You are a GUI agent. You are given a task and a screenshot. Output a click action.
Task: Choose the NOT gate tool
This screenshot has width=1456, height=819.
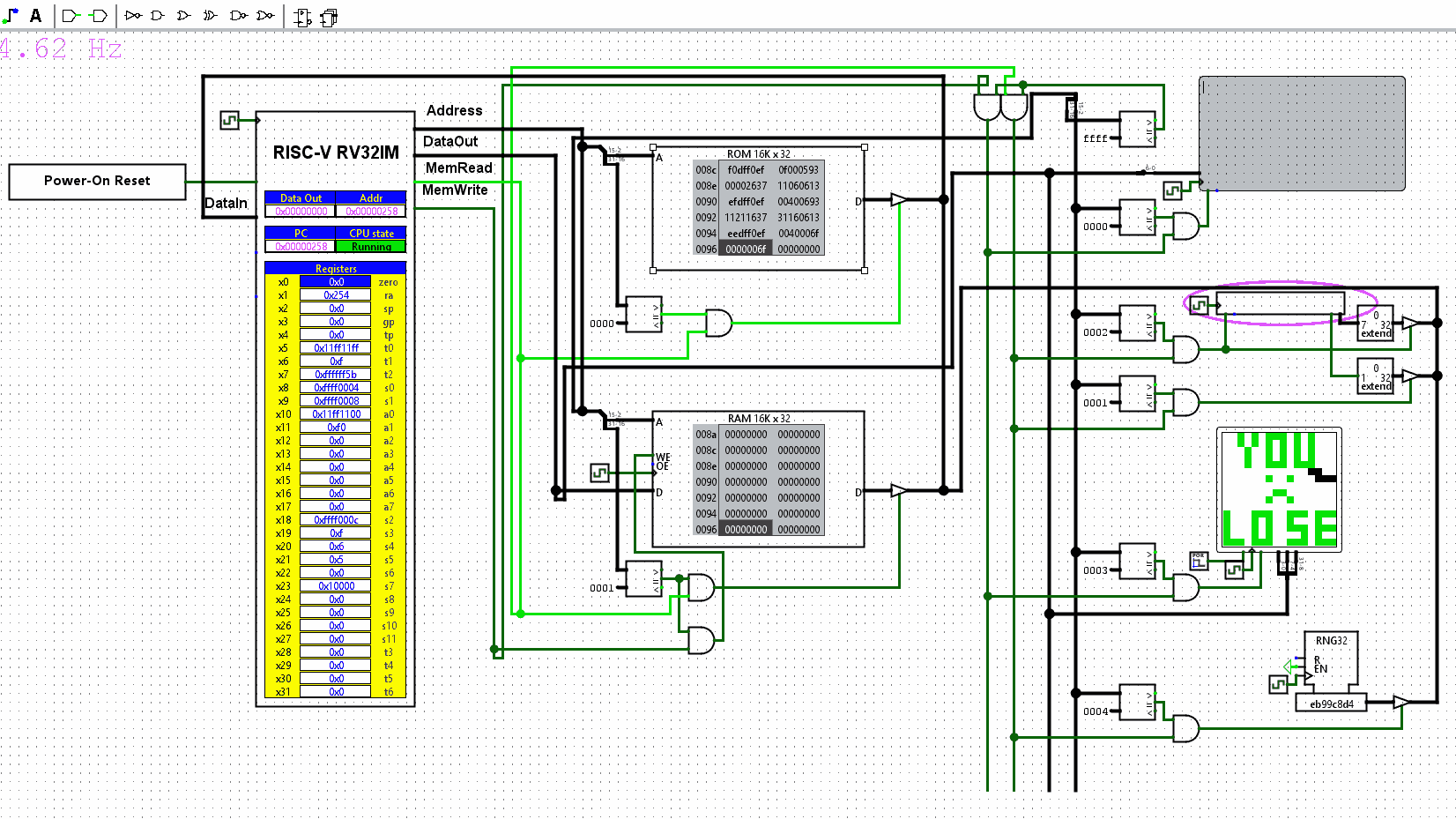tap(133, 15)
